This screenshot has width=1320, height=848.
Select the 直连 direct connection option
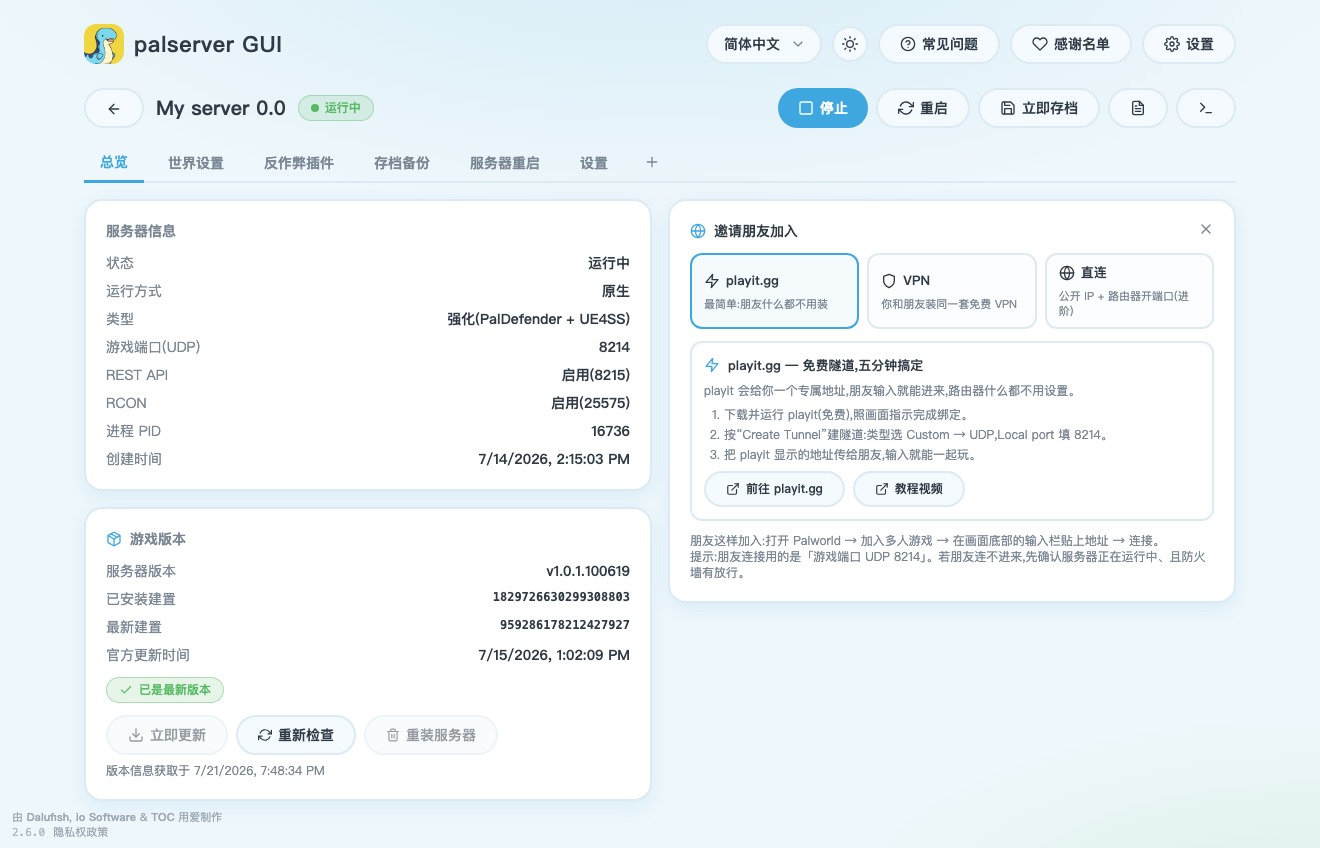(x=1129, y=291)
